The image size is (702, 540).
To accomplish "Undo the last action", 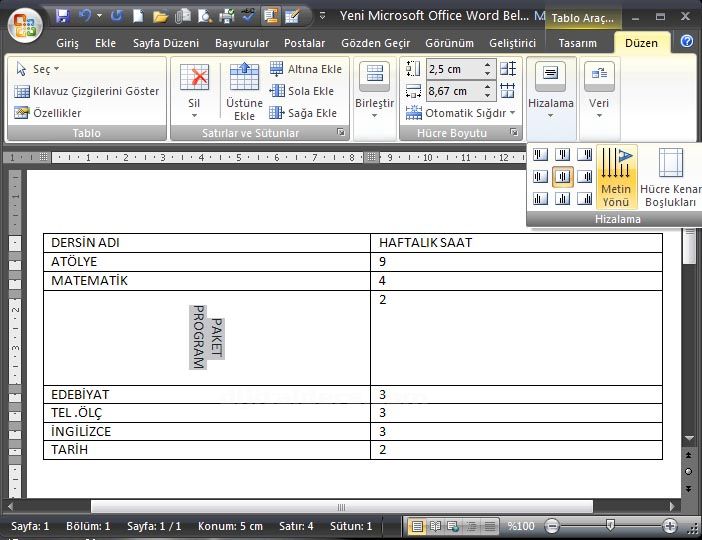I will [84, 16].
